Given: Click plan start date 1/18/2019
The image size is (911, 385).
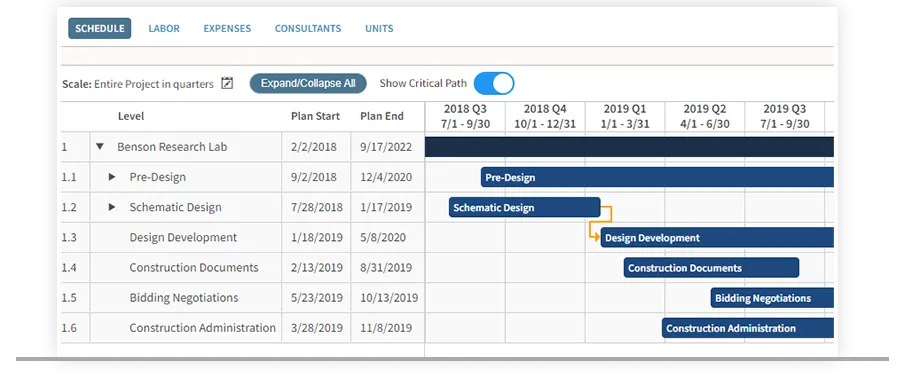Looking at the screenshot, I should pyautogui.click(x=317, y=238).
